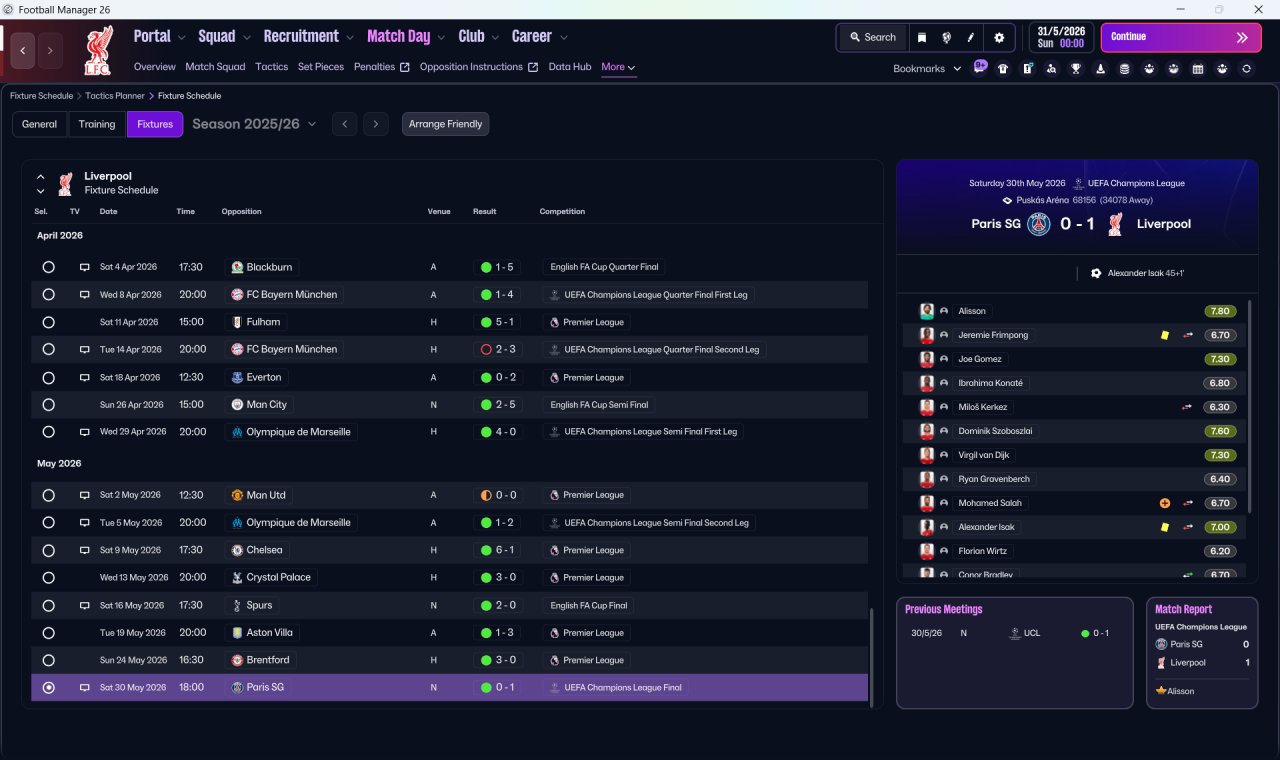Viewport: 1280px width, 760px height.
Task: Click the main back navigation arrow
Action: coord(23,50)
